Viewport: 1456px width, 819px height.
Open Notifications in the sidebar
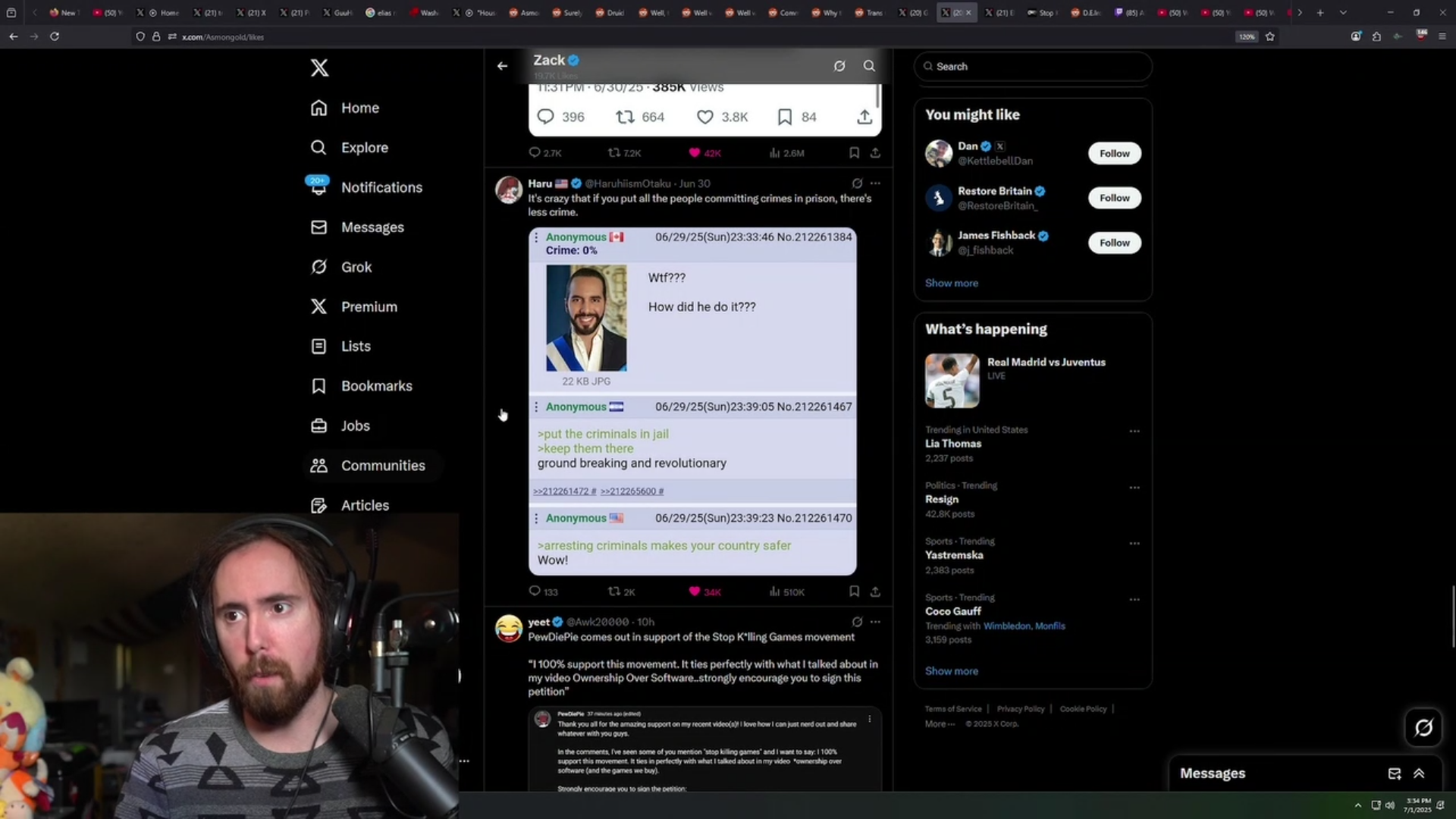(366, 187)
